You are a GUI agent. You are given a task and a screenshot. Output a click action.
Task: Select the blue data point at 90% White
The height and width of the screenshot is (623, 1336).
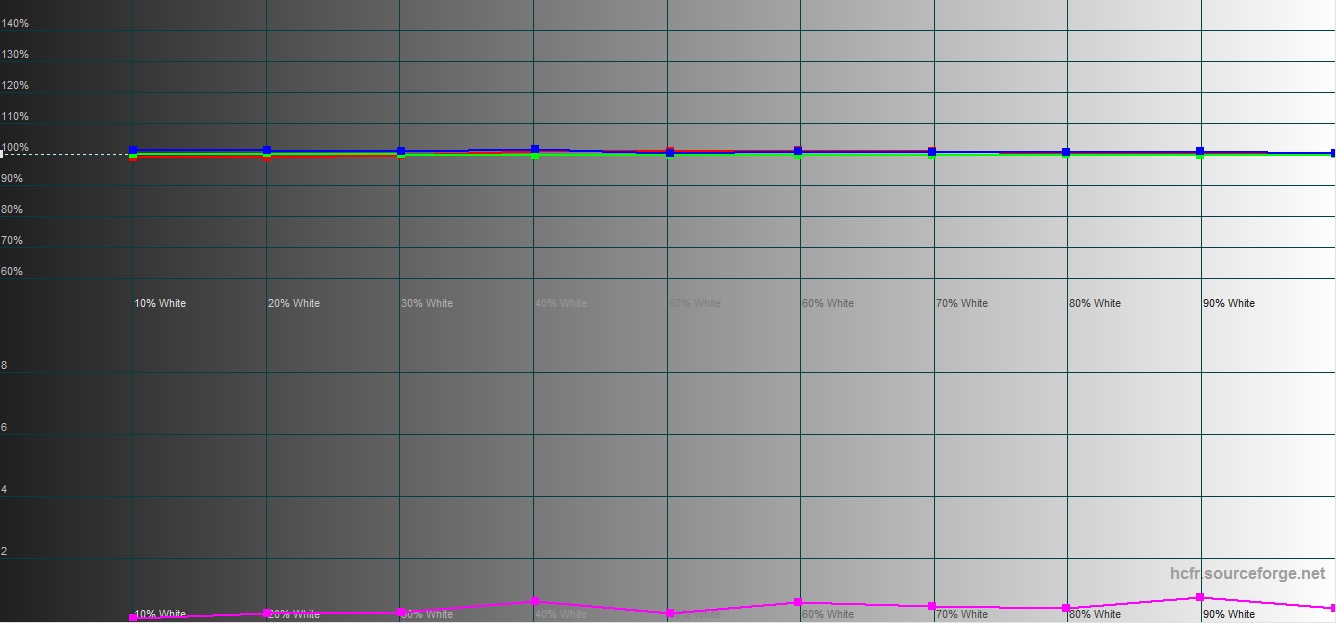coord(1200,151)
